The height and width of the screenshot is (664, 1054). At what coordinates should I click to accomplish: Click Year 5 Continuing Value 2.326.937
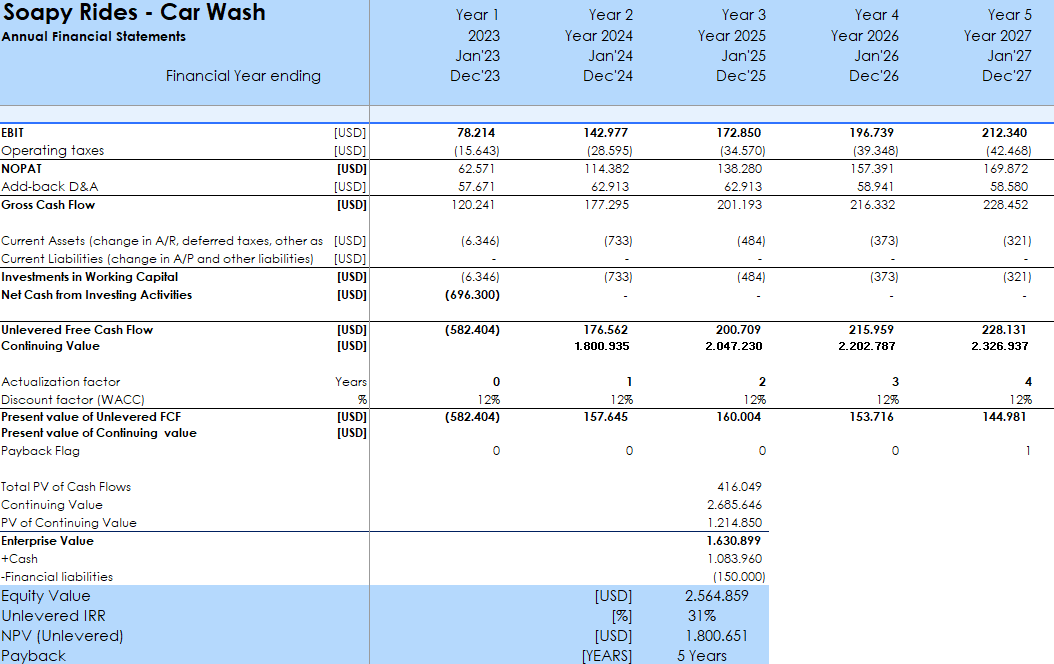click(x=1002, y=346)
